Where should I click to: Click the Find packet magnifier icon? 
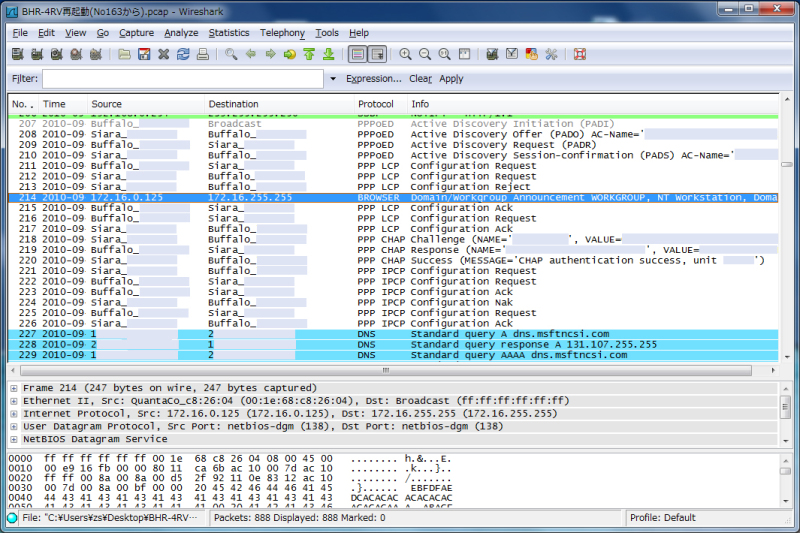tap(232, 54)
